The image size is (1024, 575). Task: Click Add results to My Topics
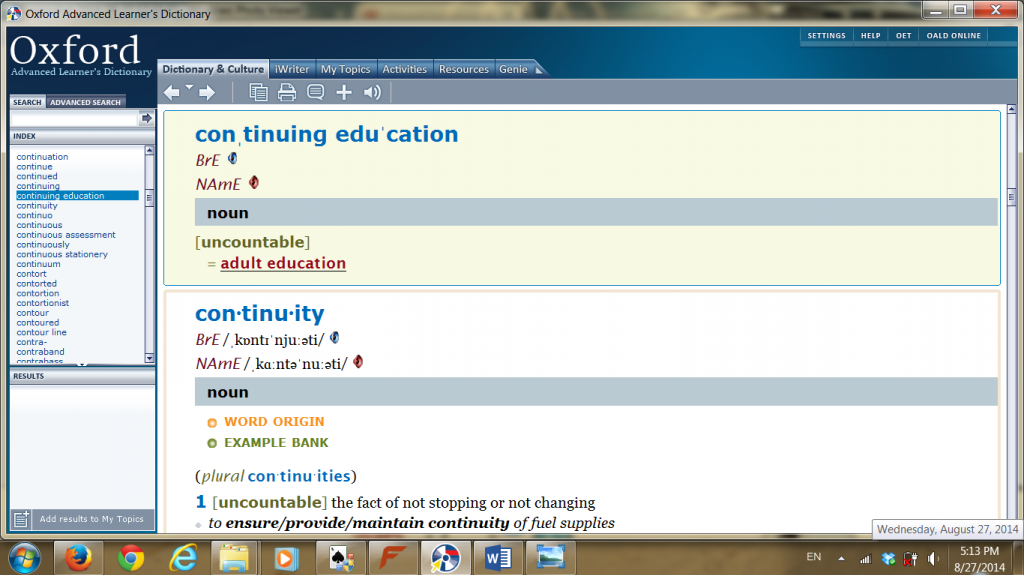(91, 519)
